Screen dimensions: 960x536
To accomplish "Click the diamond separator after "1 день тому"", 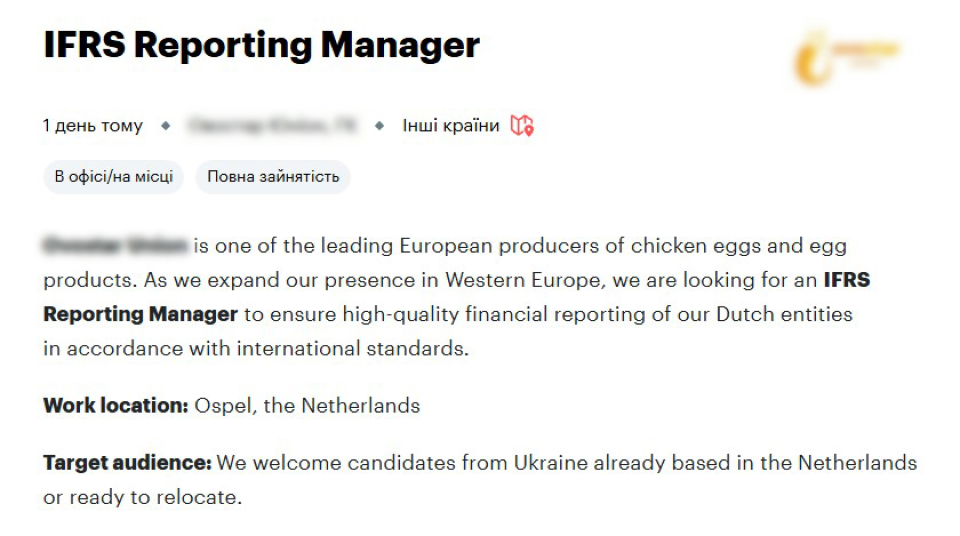I will (166, 126).
